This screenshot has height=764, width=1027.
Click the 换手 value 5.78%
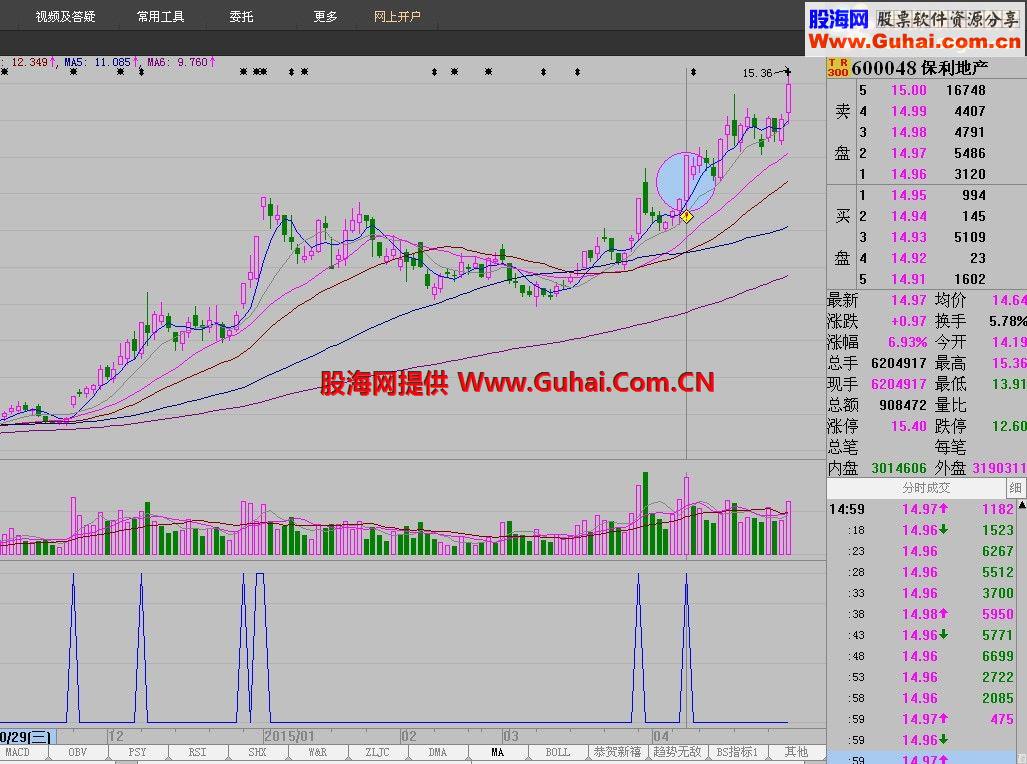tap(1007, 321)
